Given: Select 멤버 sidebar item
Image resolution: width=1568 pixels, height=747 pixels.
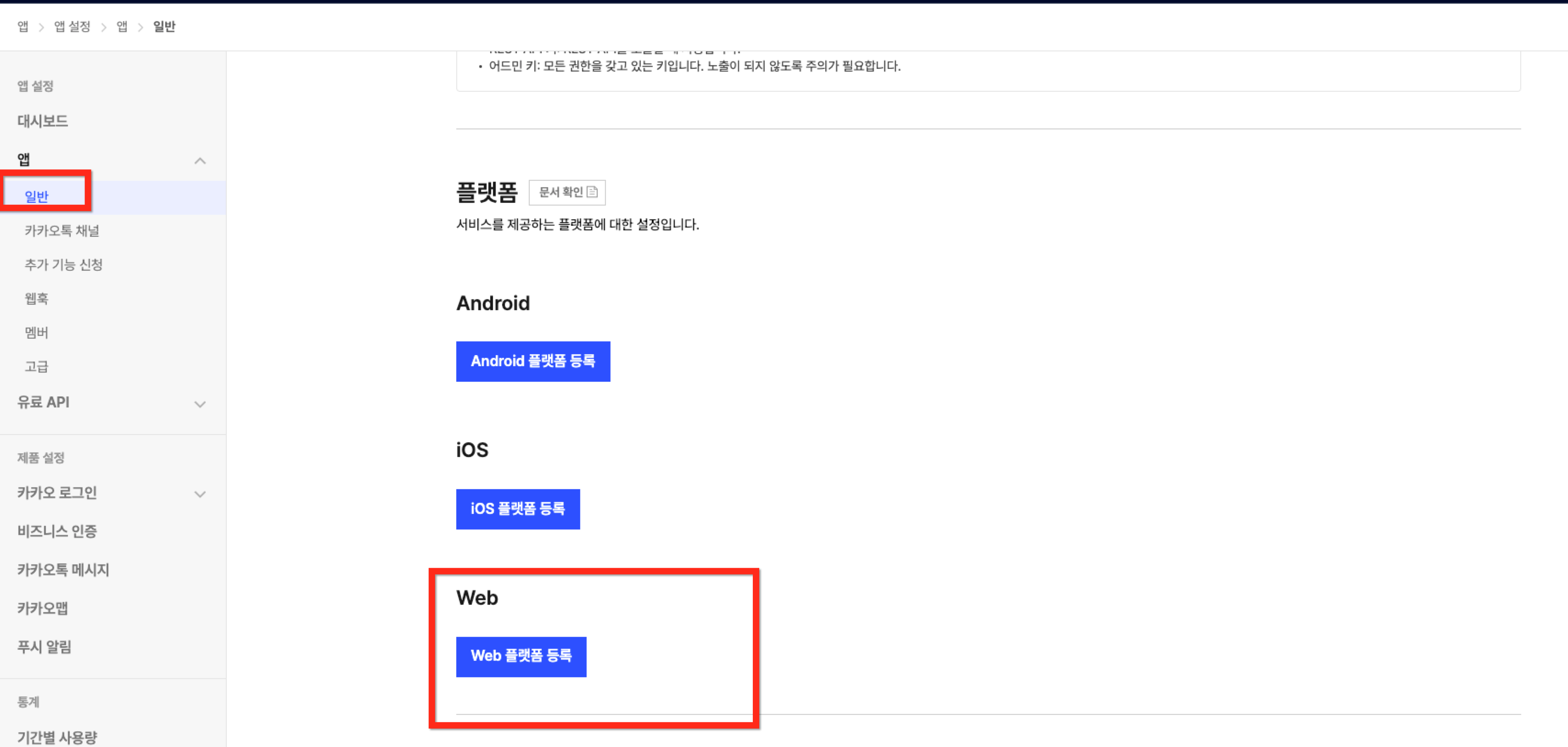Looking at the screenshot, I should (x=37, y=333).
